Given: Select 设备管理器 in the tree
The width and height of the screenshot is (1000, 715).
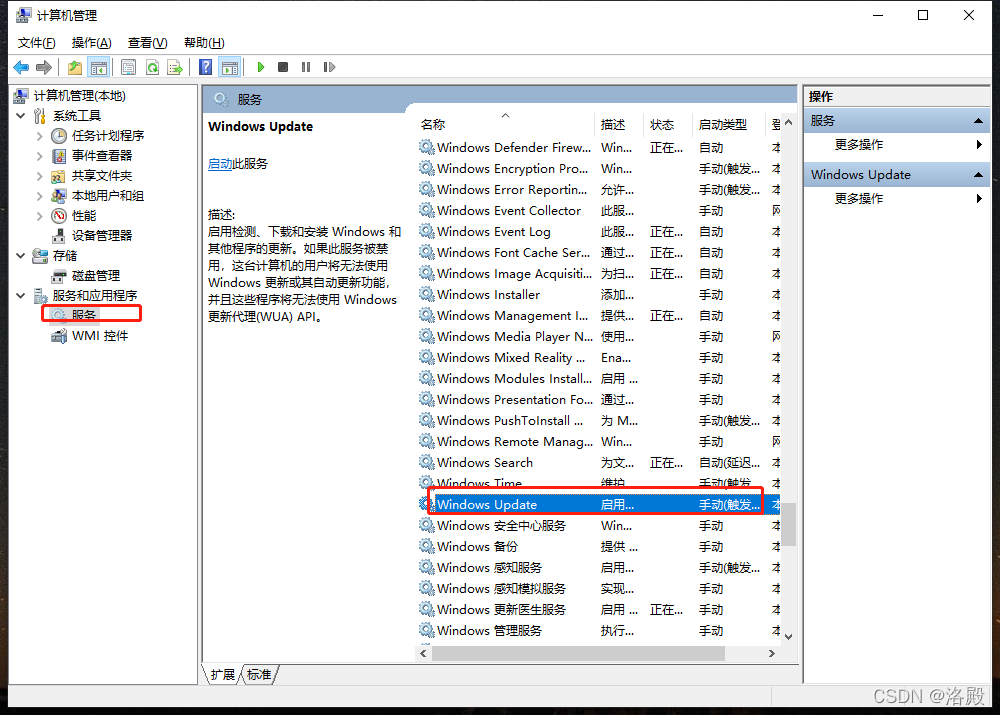Looking at the screenshot, I should coord(102,236).
